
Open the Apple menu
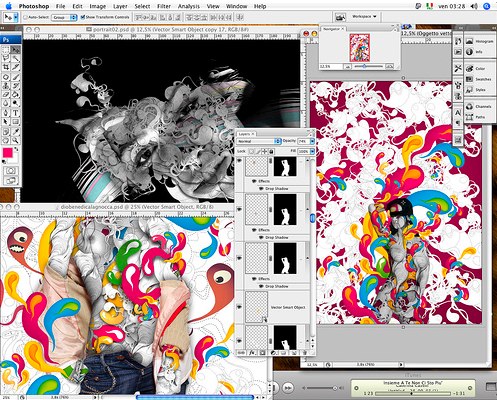click(8, 6)
